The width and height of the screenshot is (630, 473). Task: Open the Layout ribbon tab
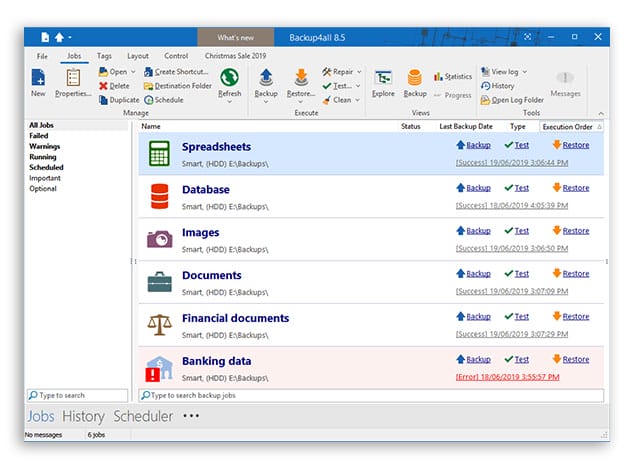point(138,56)
